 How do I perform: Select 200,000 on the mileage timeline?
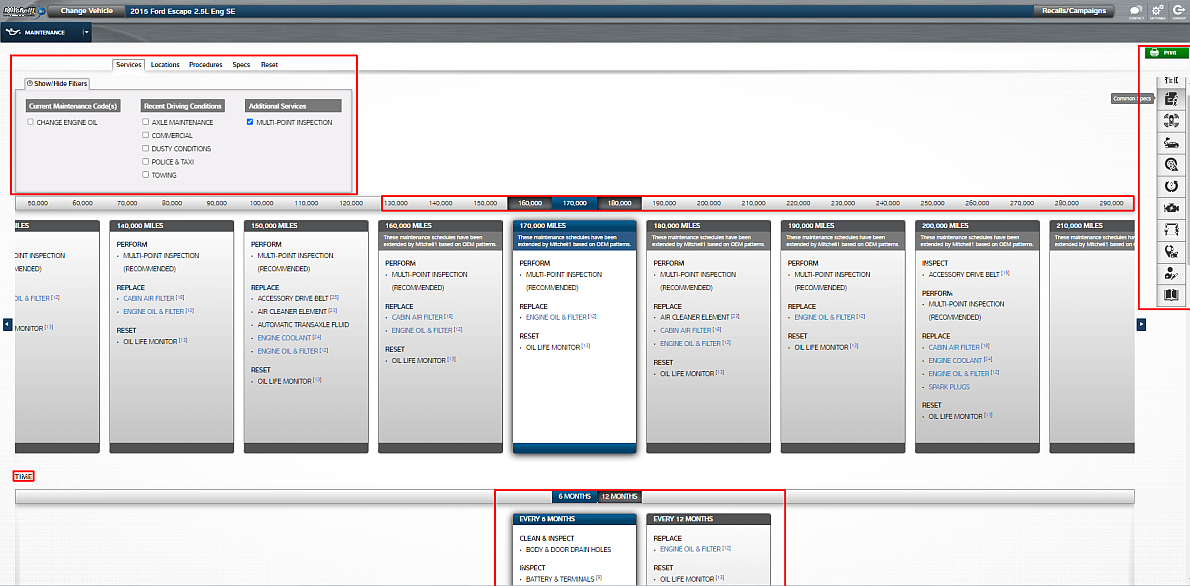click(x=709, y=203)
